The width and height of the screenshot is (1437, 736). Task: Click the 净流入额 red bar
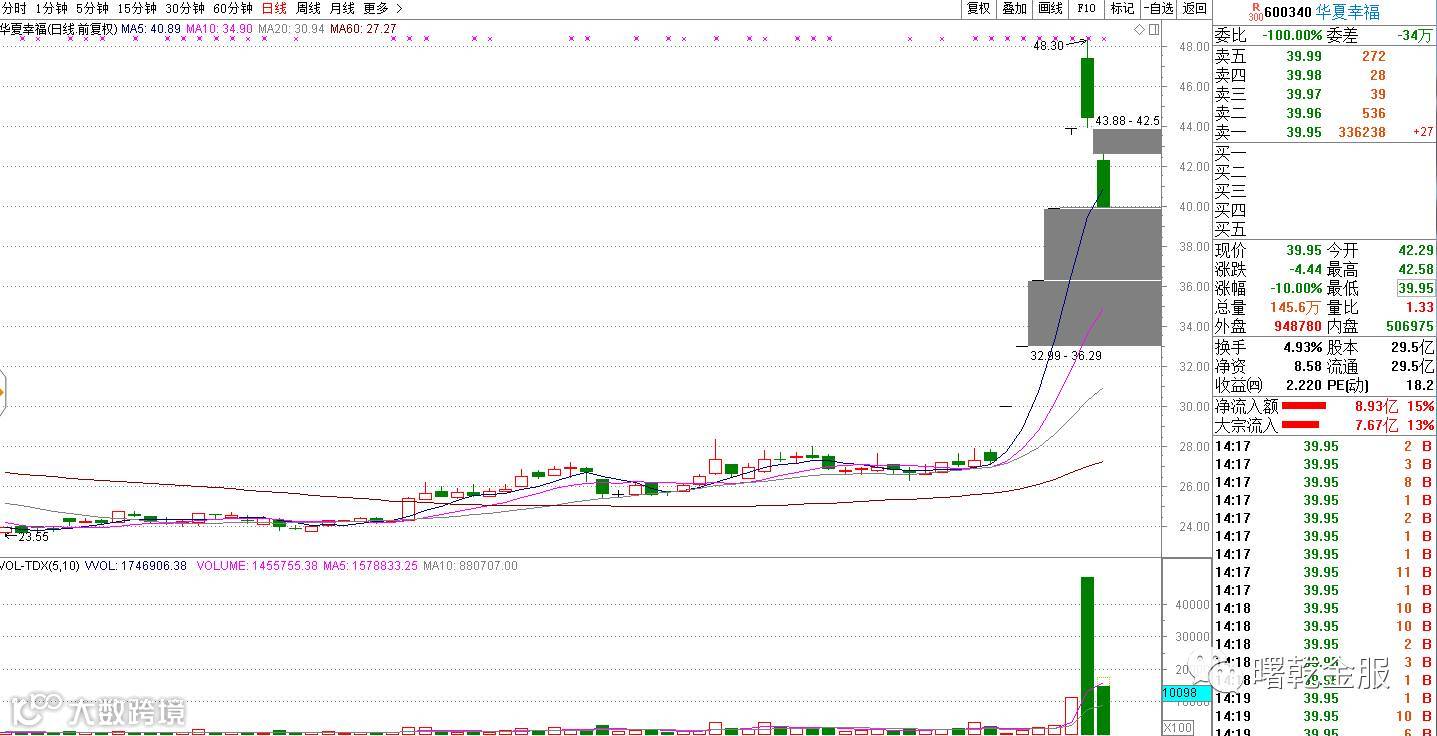click(1304, 406)
